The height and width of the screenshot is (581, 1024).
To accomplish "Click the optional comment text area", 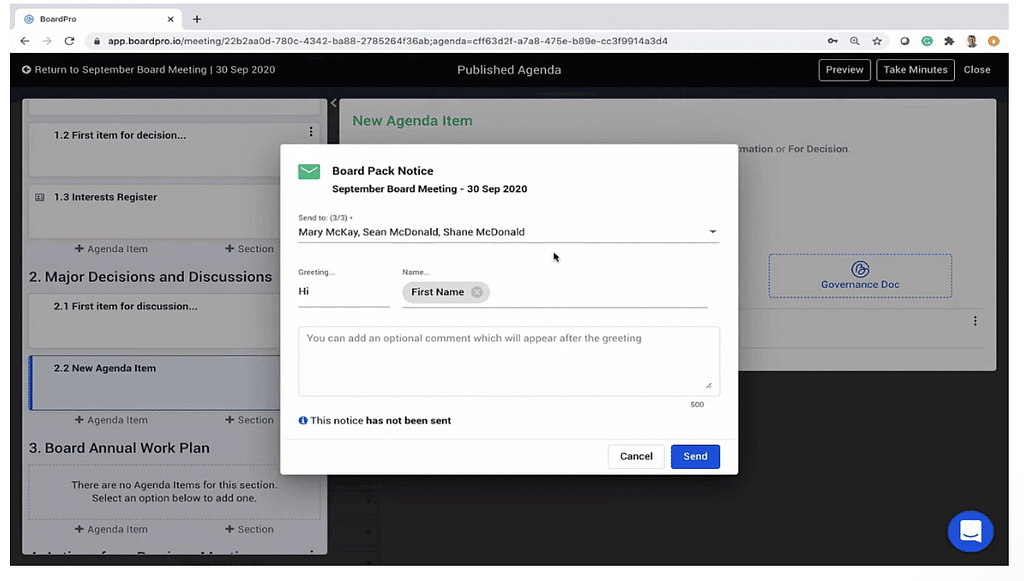I will click(x=508, y=360).
